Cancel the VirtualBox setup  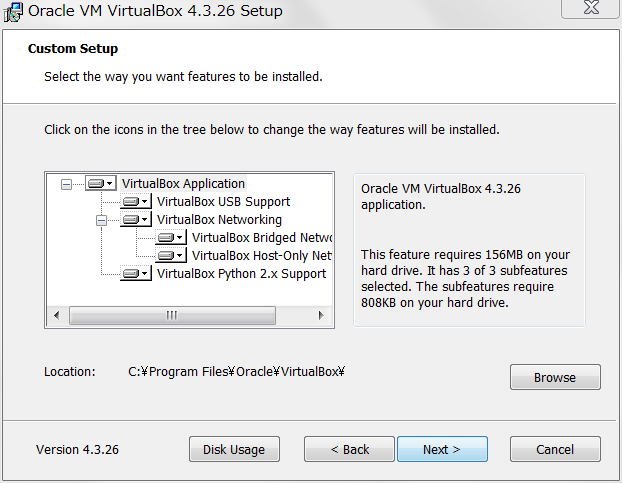(x=555, y=450)
